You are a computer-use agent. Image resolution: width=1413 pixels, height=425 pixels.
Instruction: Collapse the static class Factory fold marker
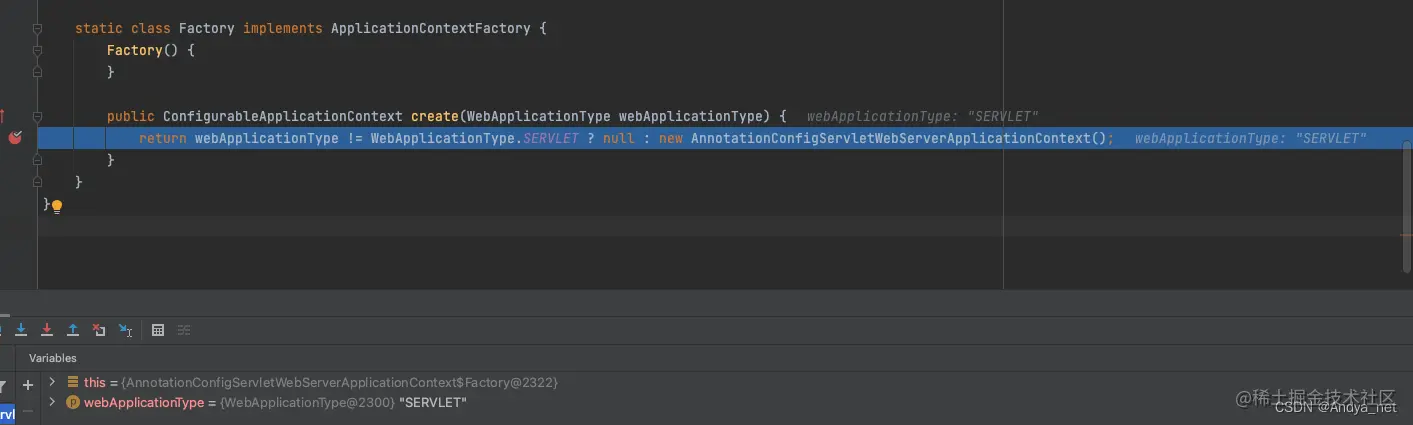pos(37,28)
